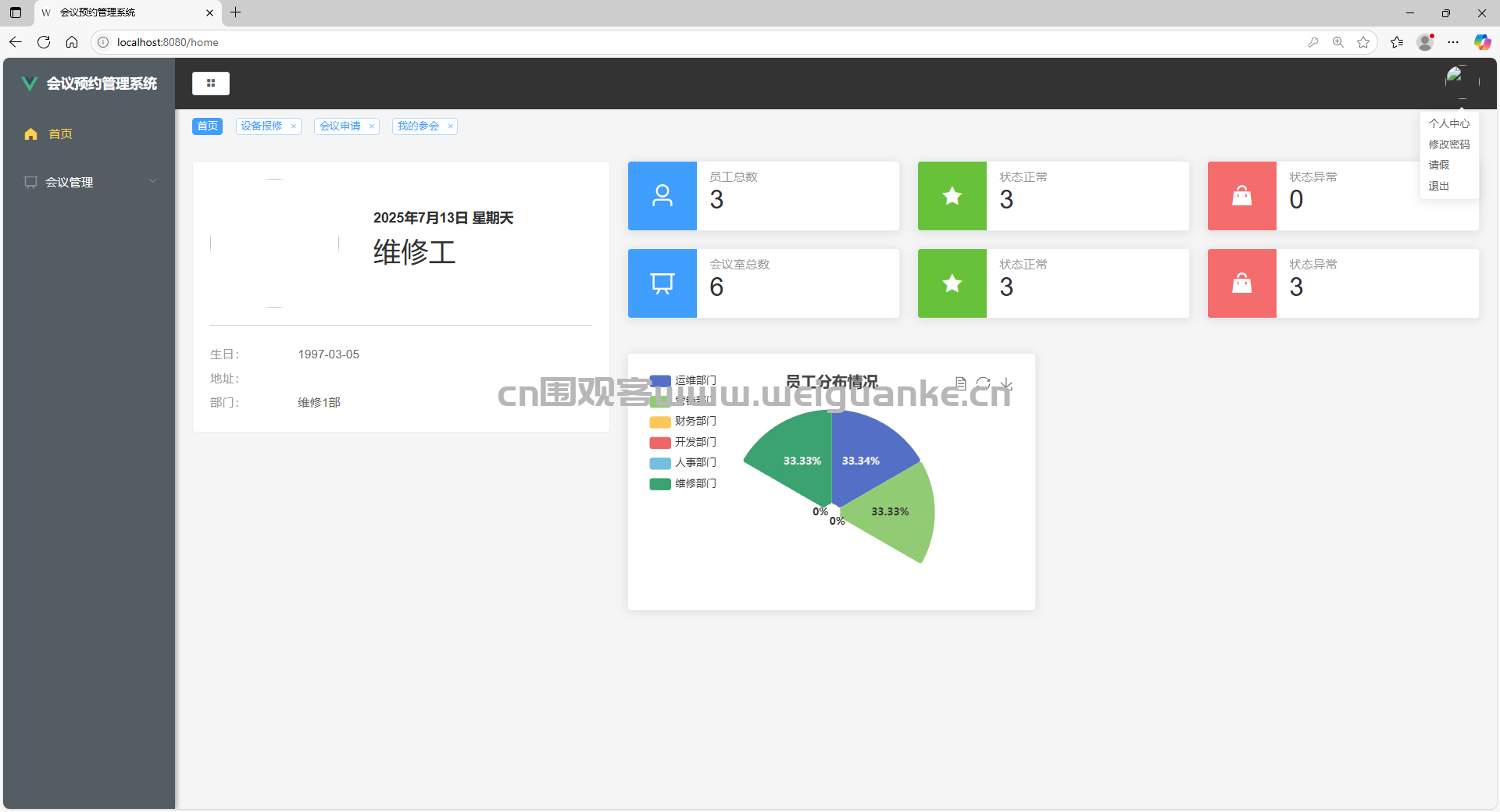The image size is (1500, 812).
Task: Choose 修改密码 from the user menu
Action: coord(1449,144)
